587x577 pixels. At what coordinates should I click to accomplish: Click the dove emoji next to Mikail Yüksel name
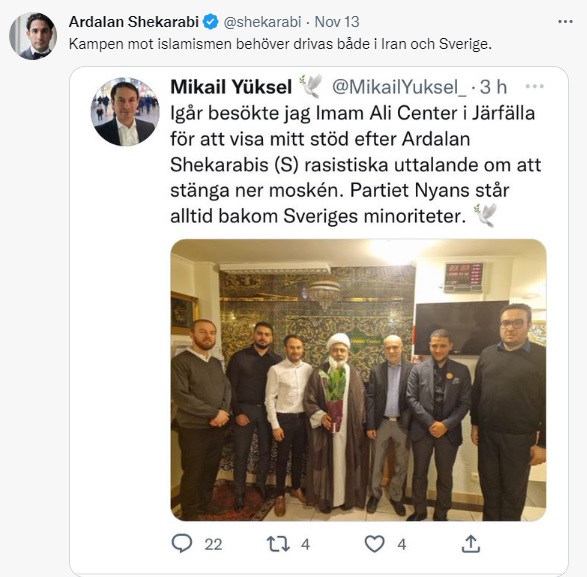tap(310, 86)
